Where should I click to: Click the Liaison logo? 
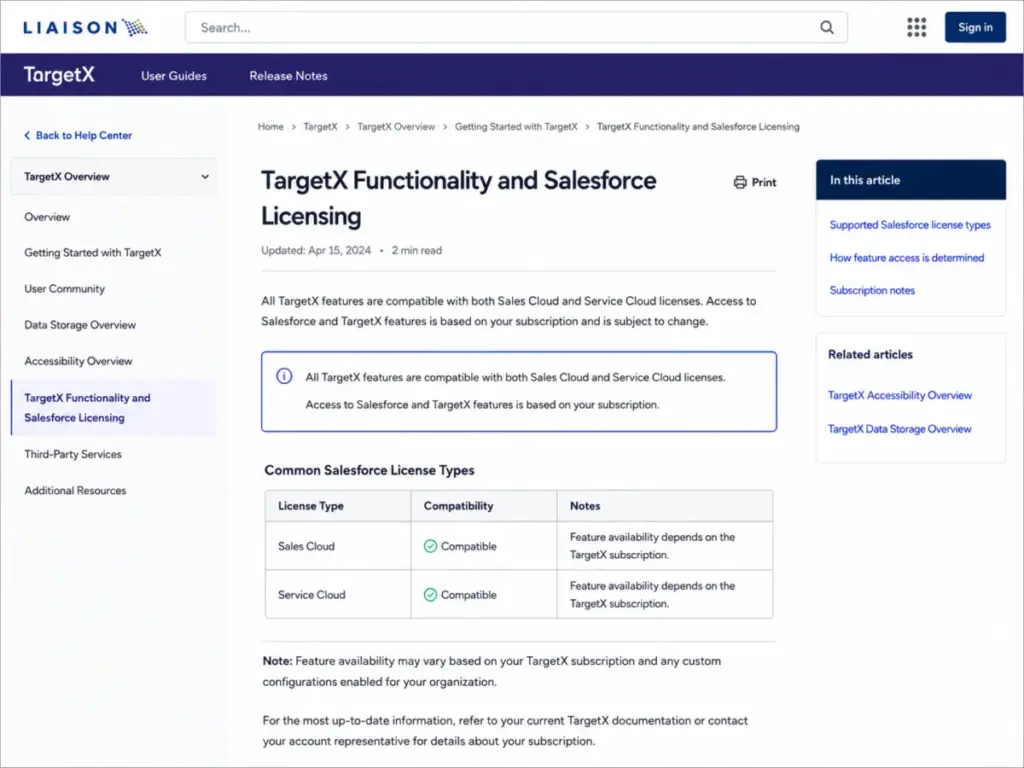point(85,27)
